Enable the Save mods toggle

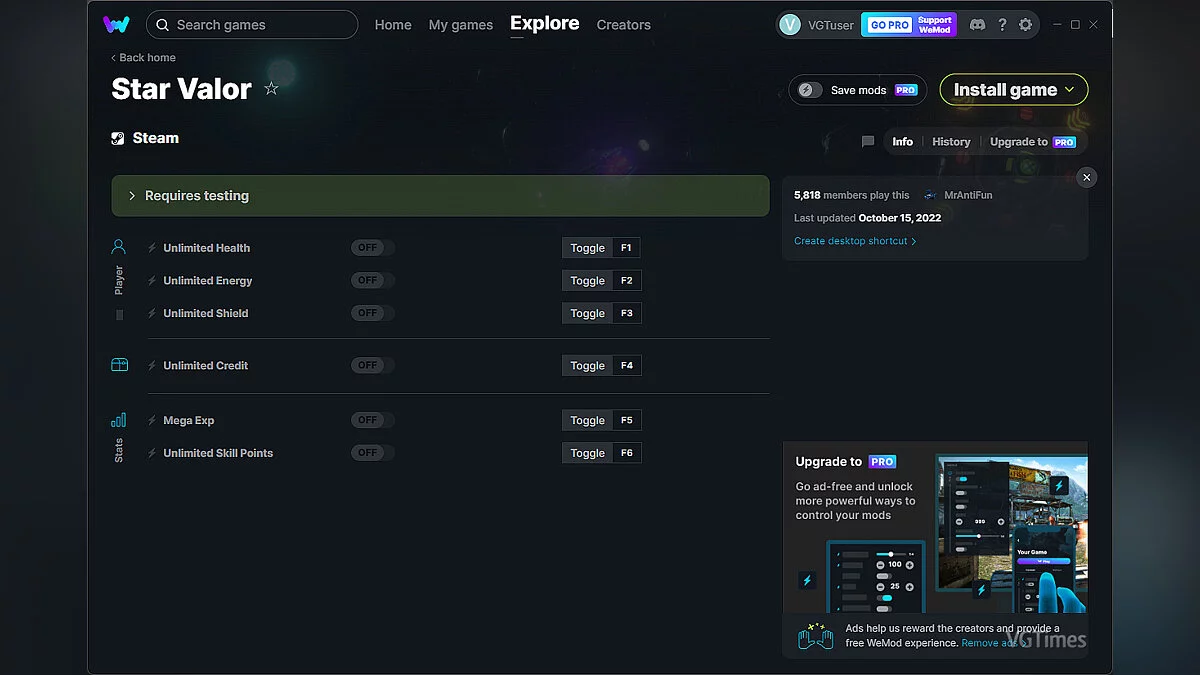click(810, 90)
